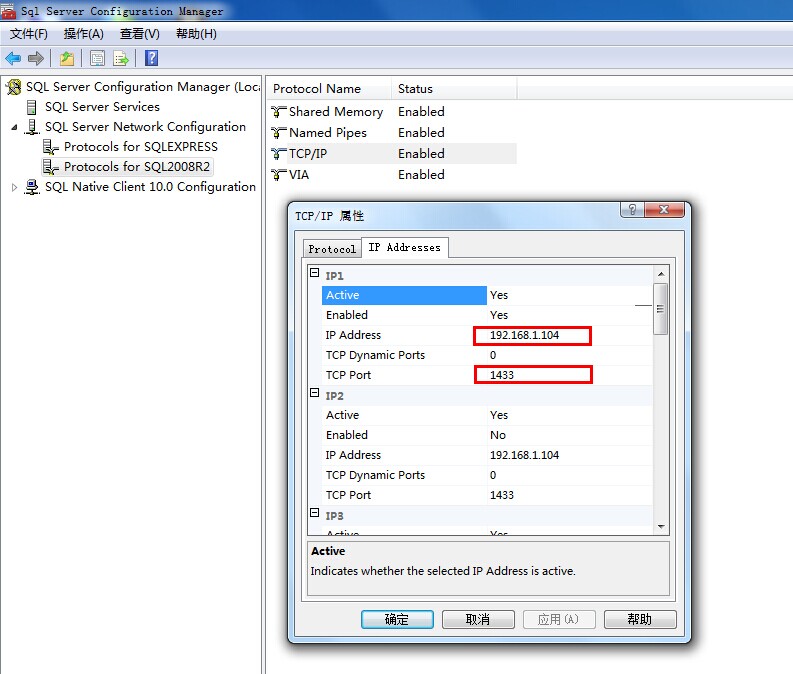Click the Status column header

(x=454, y=89)
